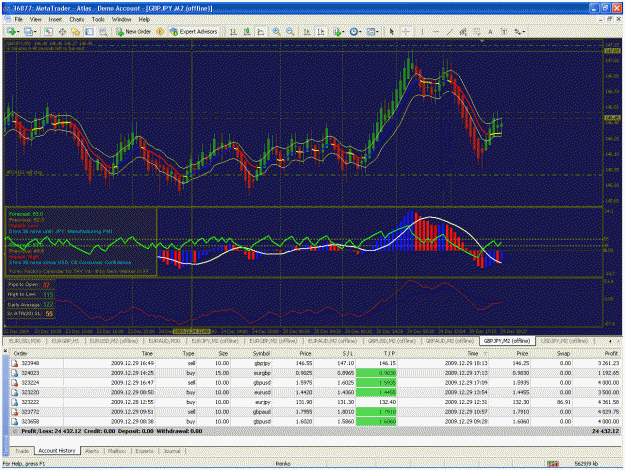Click the New Chart toolbar icon

click(10, 31)
